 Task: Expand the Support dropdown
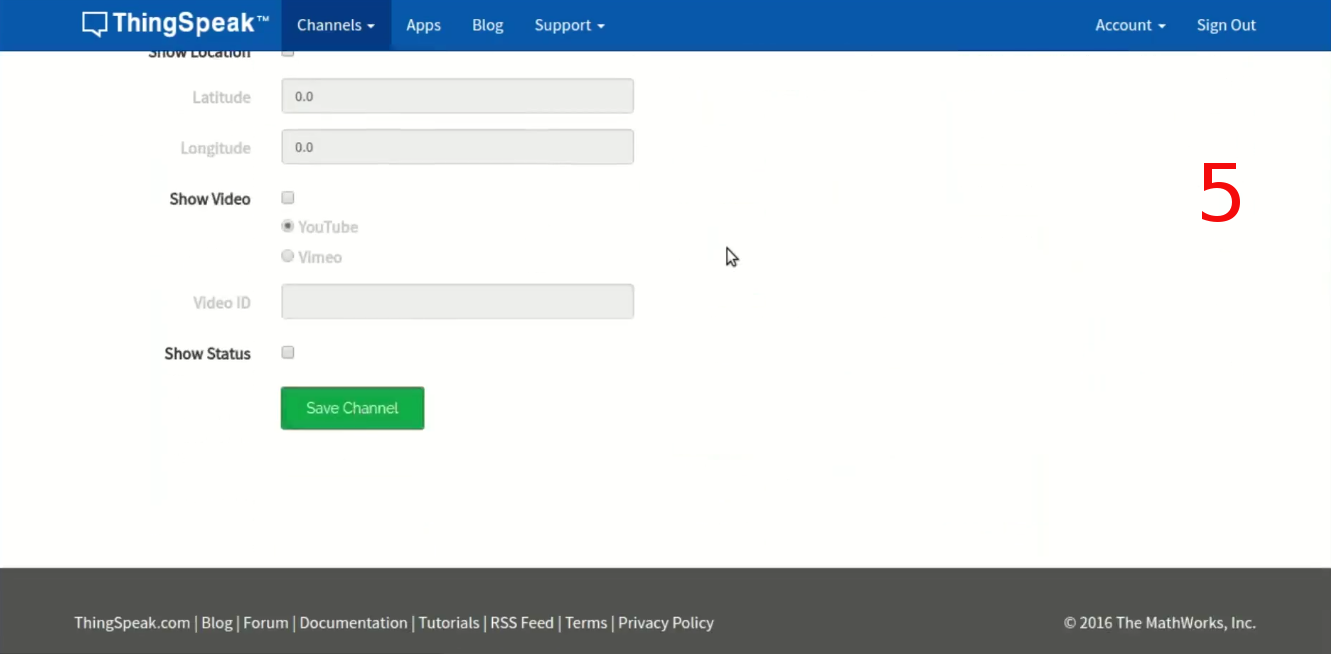(x=569, y=25)
